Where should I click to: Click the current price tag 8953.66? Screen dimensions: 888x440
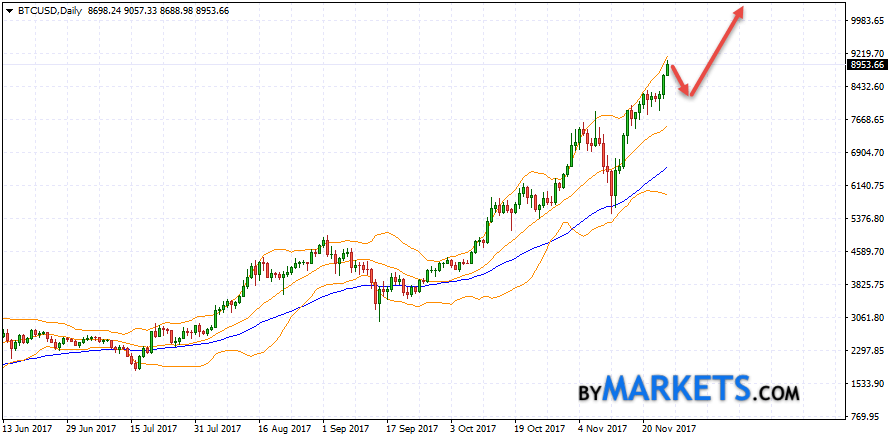click(866, 65)
